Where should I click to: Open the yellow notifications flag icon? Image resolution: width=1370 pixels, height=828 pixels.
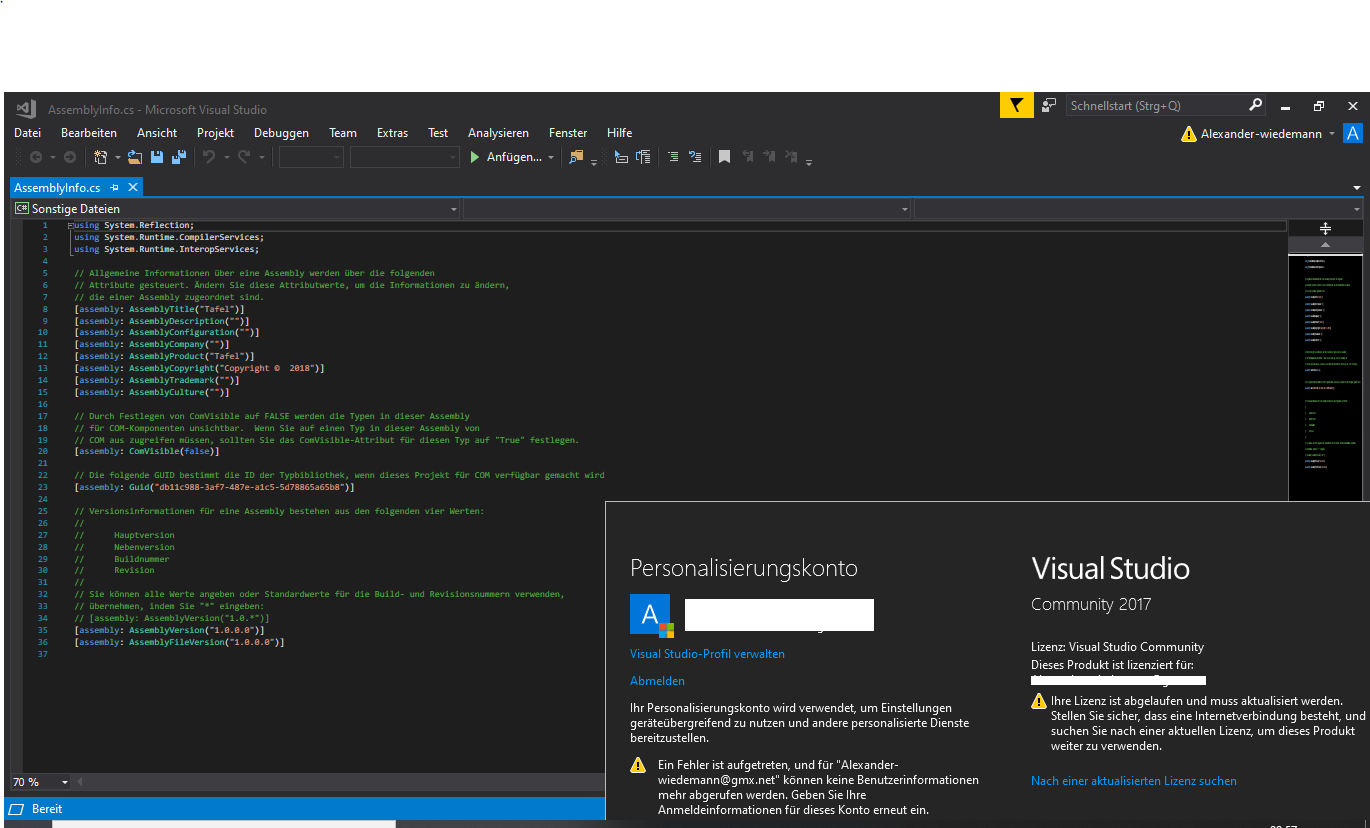point(1016,105)
